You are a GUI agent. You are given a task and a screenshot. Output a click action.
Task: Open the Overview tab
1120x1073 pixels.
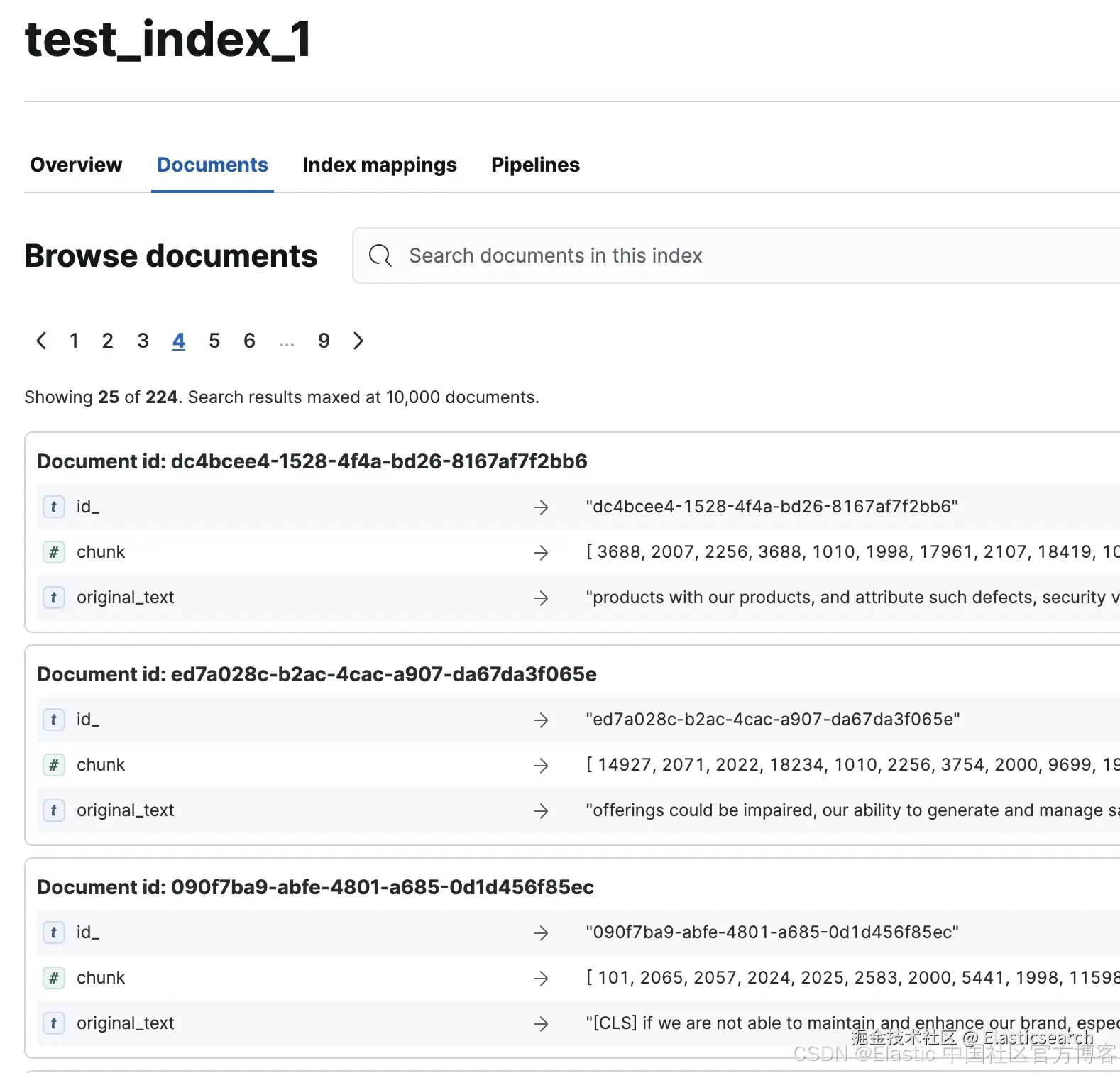(76, 165)
